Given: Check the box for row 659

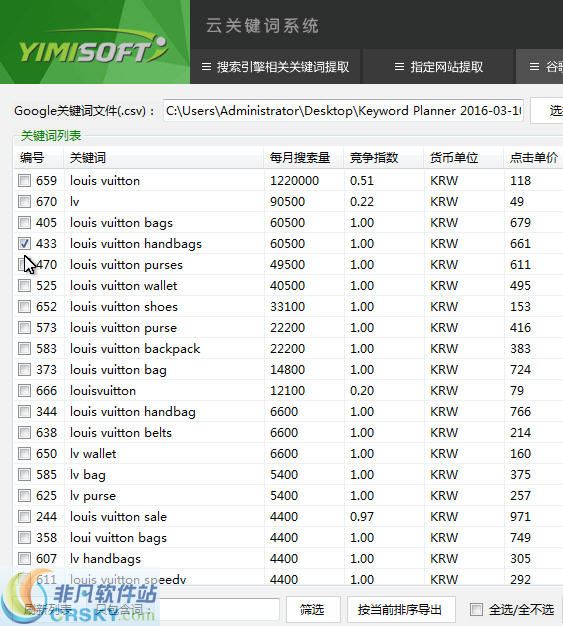Looking at the screenshot, I should click(x=24, y=180).
